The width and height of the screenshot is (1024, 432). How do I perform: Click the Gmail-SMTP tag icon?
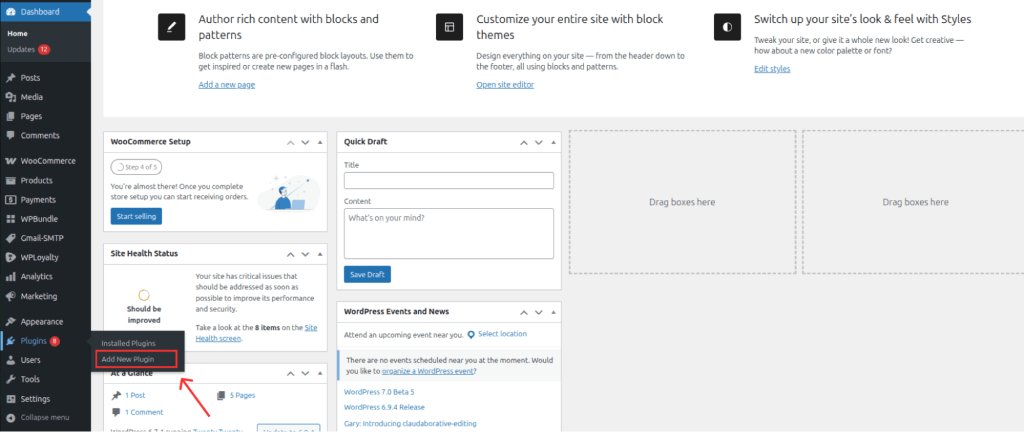point(10,238)
